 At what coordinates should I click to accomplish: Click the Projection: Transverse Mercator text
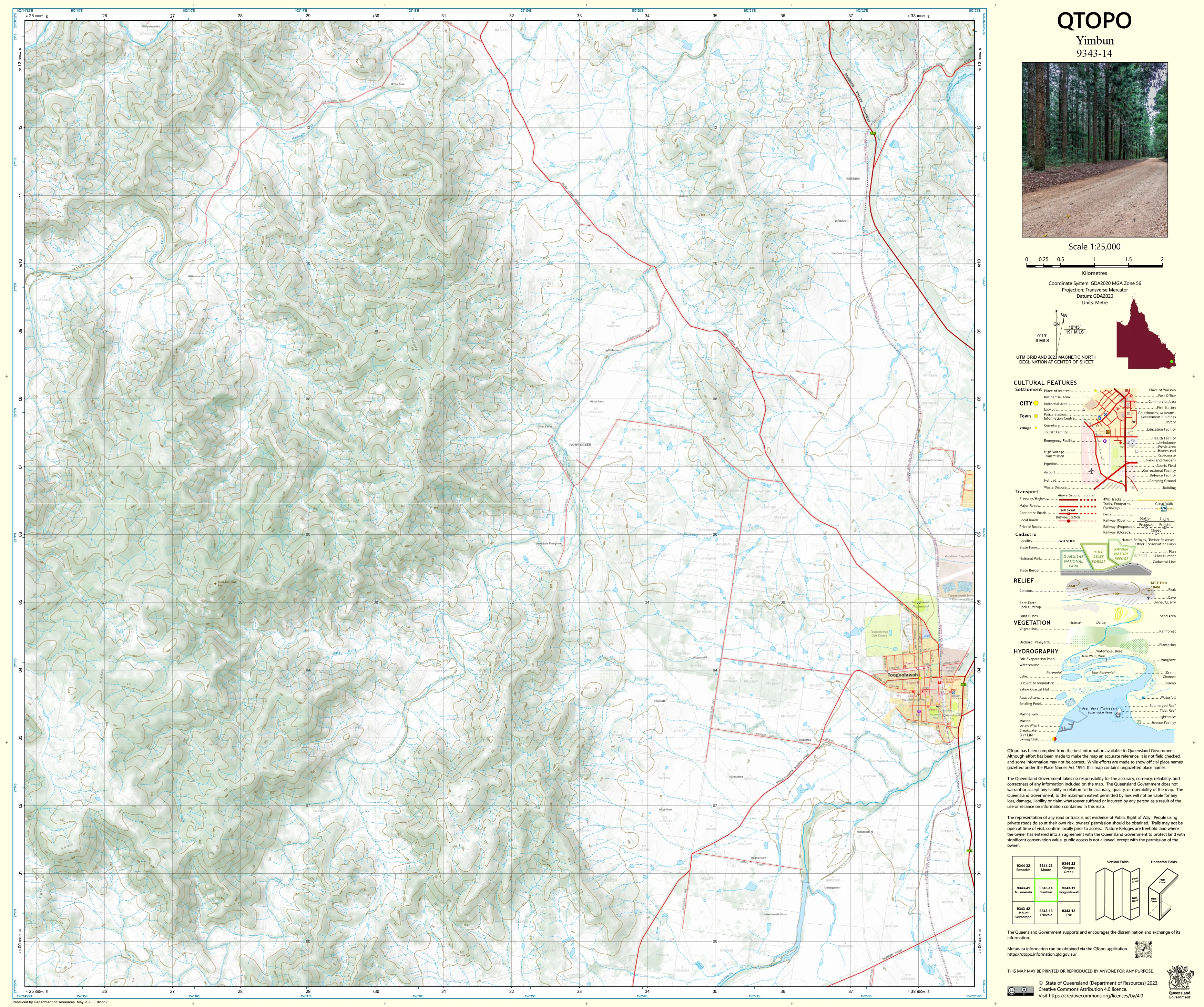coord(1094,290)
